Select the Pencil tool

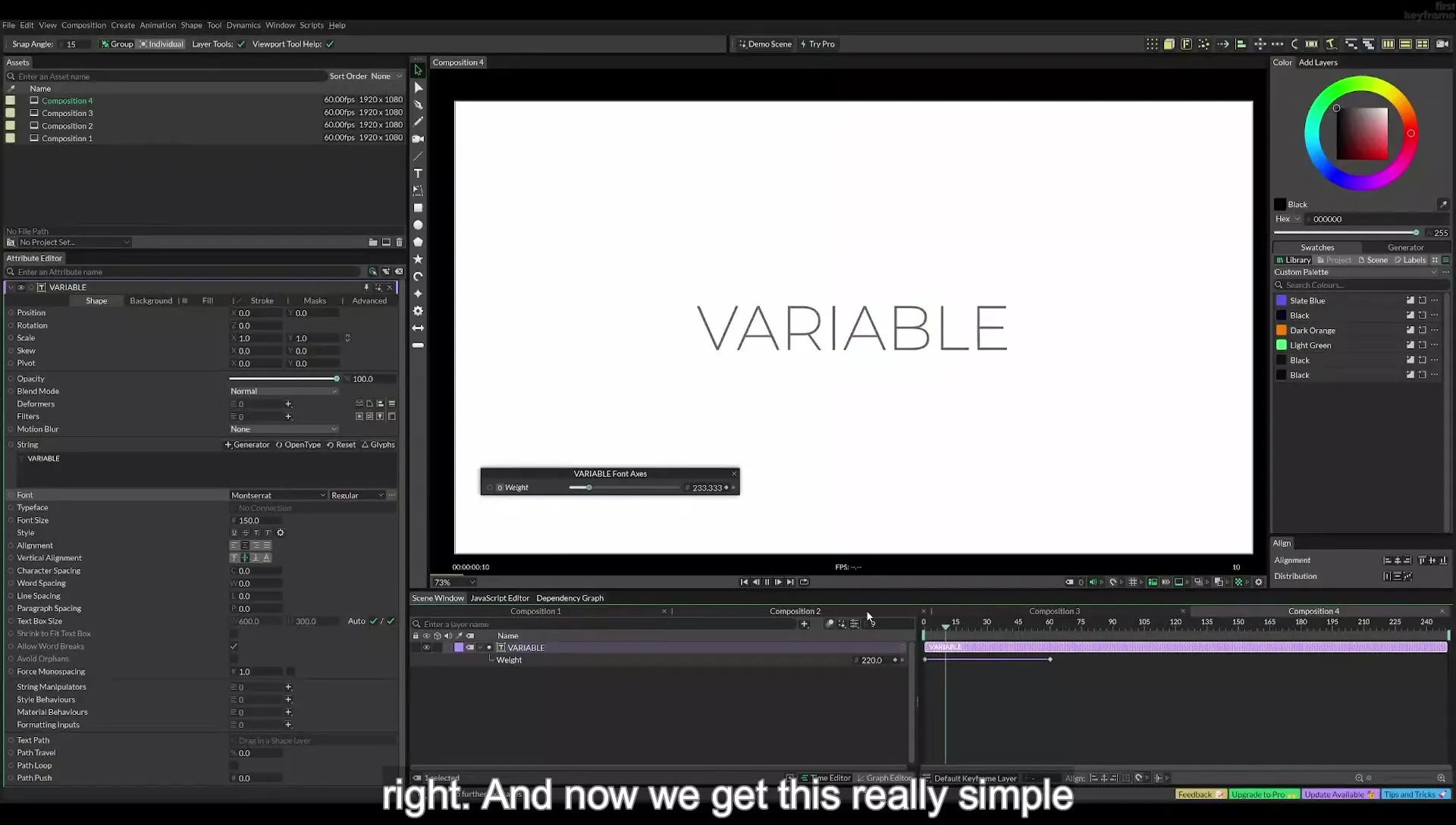[418, 121]
